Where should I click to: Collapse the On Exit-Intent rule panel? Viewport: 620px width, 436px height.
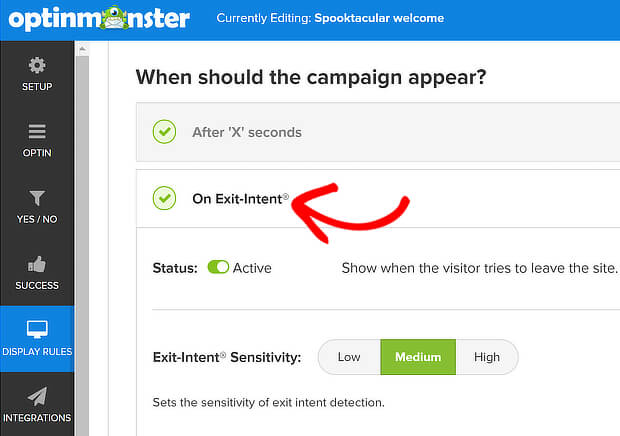point(378,198)
